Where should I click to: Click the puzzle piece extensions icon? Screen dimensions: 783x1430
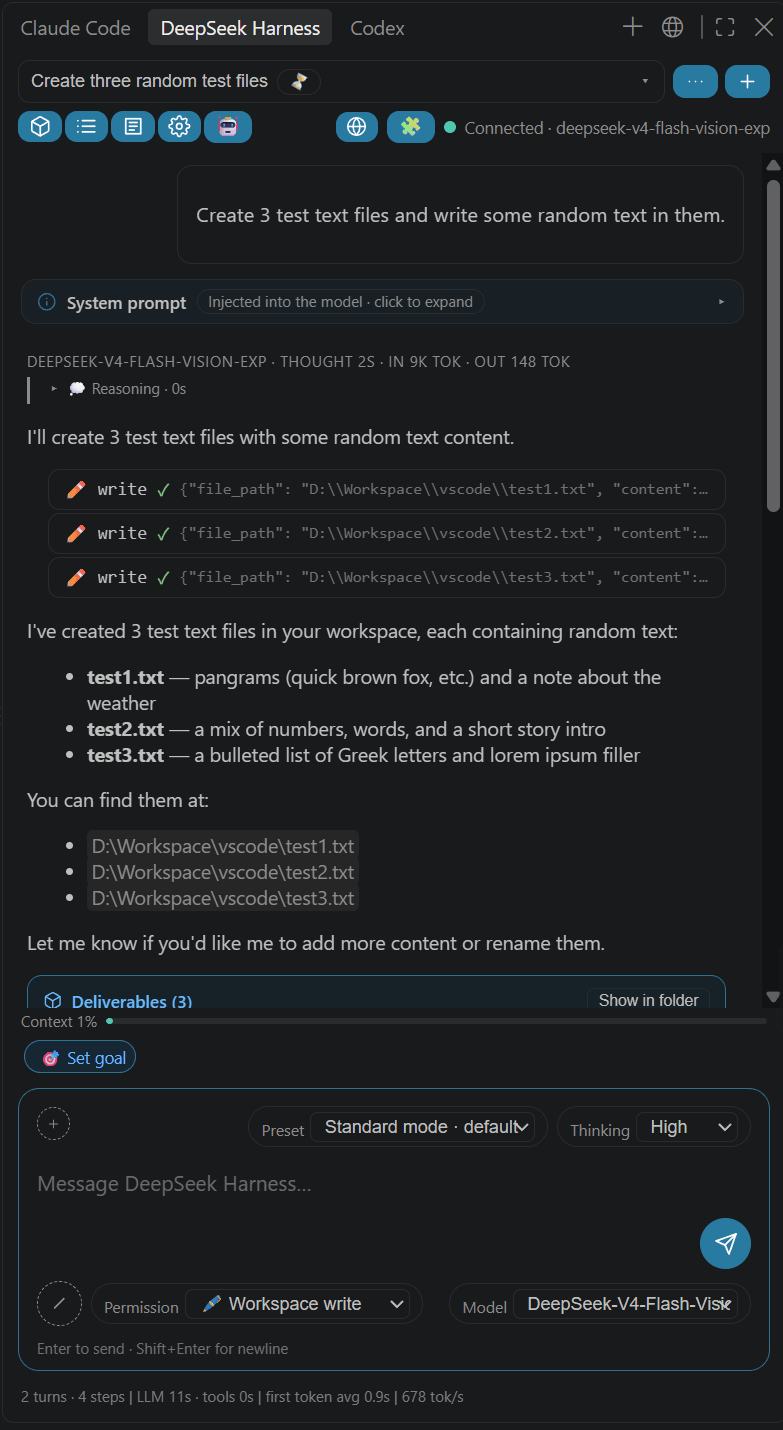pyautogui.click(x=410, y=127)
